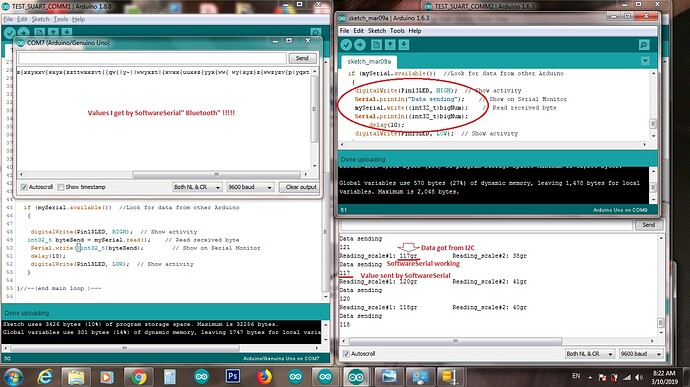
Task: Click scroll-down arrow of sketch_mar09a console
Action: tap(653, 200)
